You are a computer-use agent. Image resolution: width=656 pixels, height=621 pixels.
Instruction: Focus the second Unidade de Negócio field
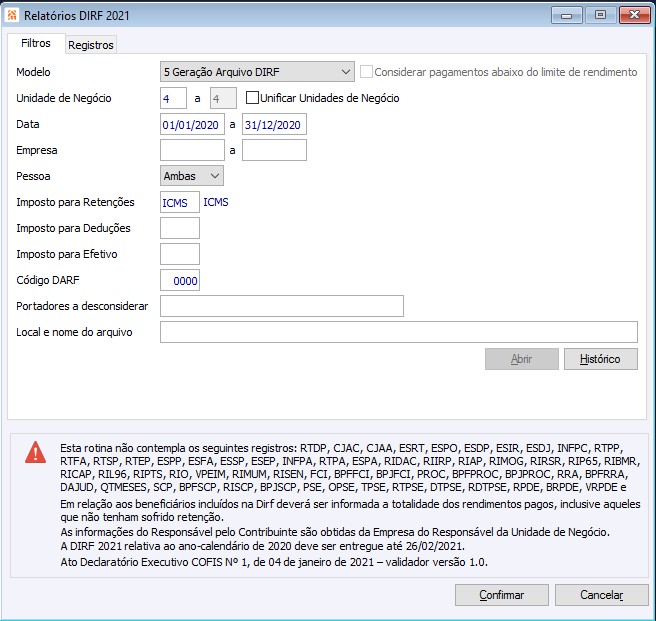tap(223, 98)
